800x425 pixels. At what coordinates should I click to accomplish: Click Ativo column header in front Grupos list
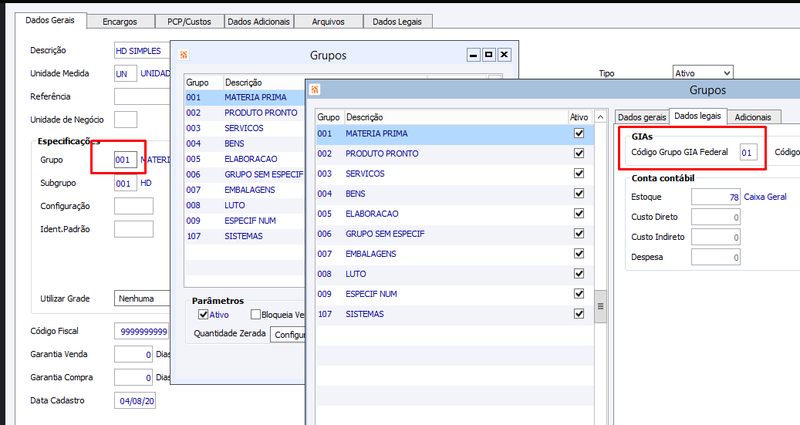pyautogui.click(x=579, y=117)
